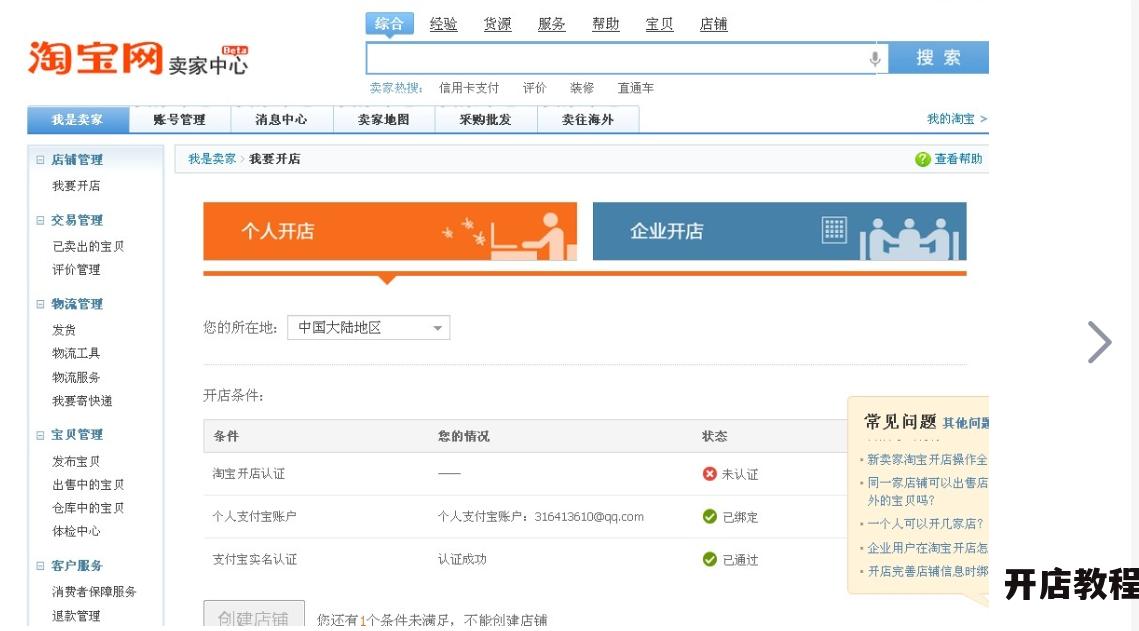
Task: Select the 帮助 search tab
Action: [x=605, y=24]
